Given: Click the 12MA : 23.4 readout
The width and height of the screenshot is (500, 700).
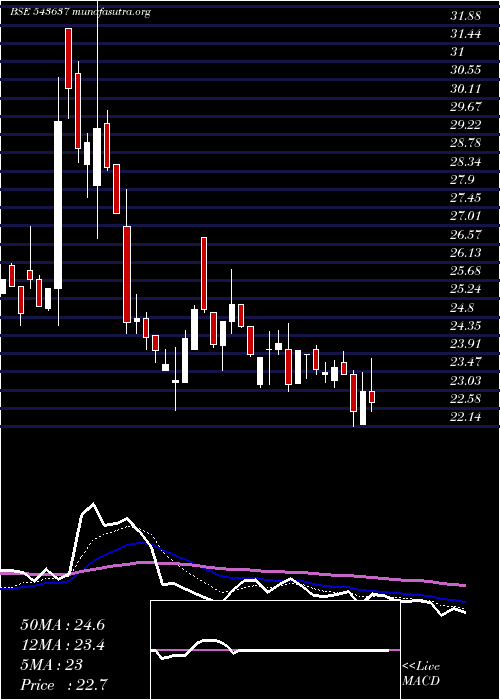Looking at the screenshot, I should tap(62, 645).
